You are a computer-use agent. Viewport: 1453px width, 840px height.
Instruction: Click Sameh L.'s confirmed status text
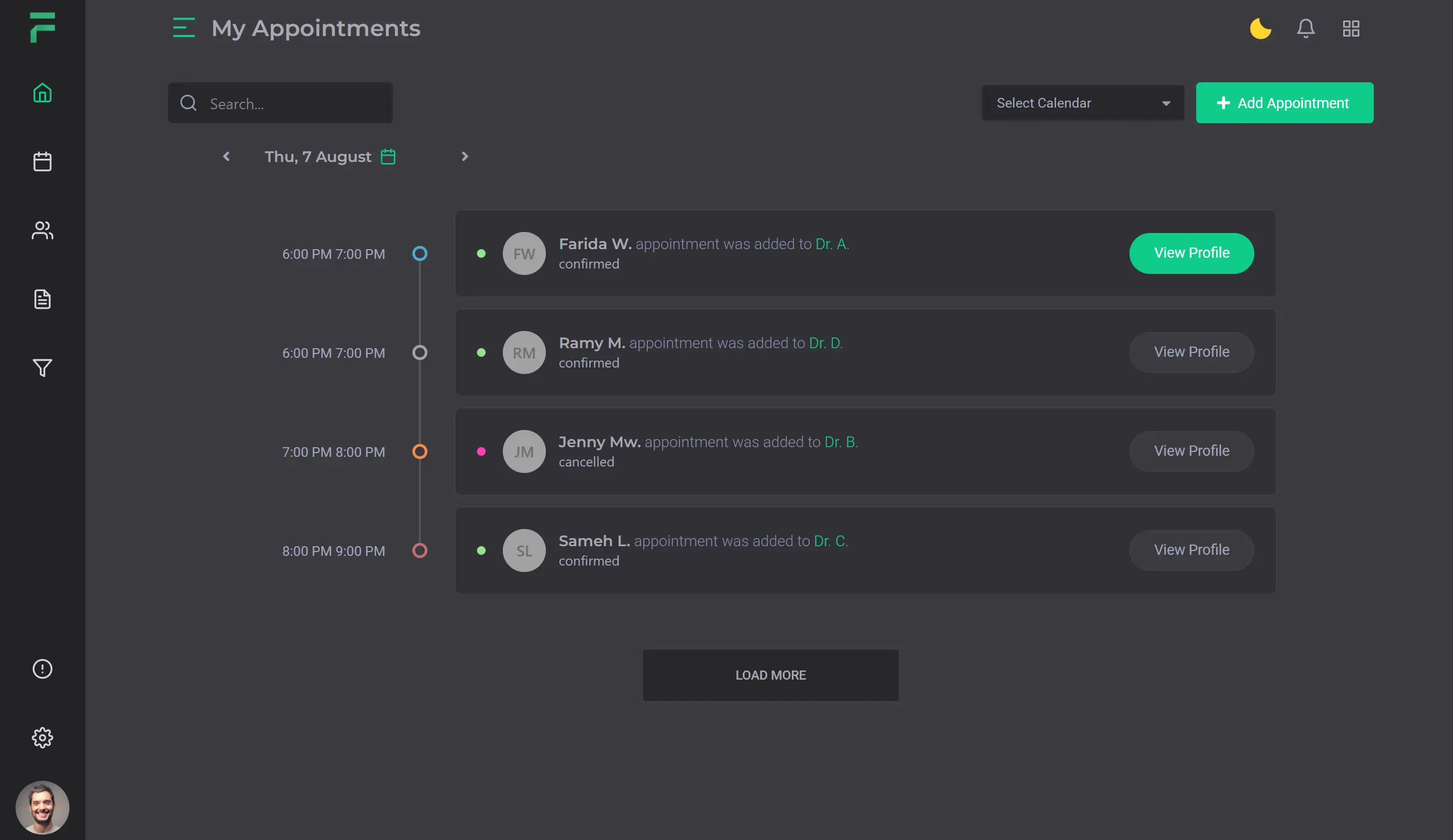click(589, 561)
